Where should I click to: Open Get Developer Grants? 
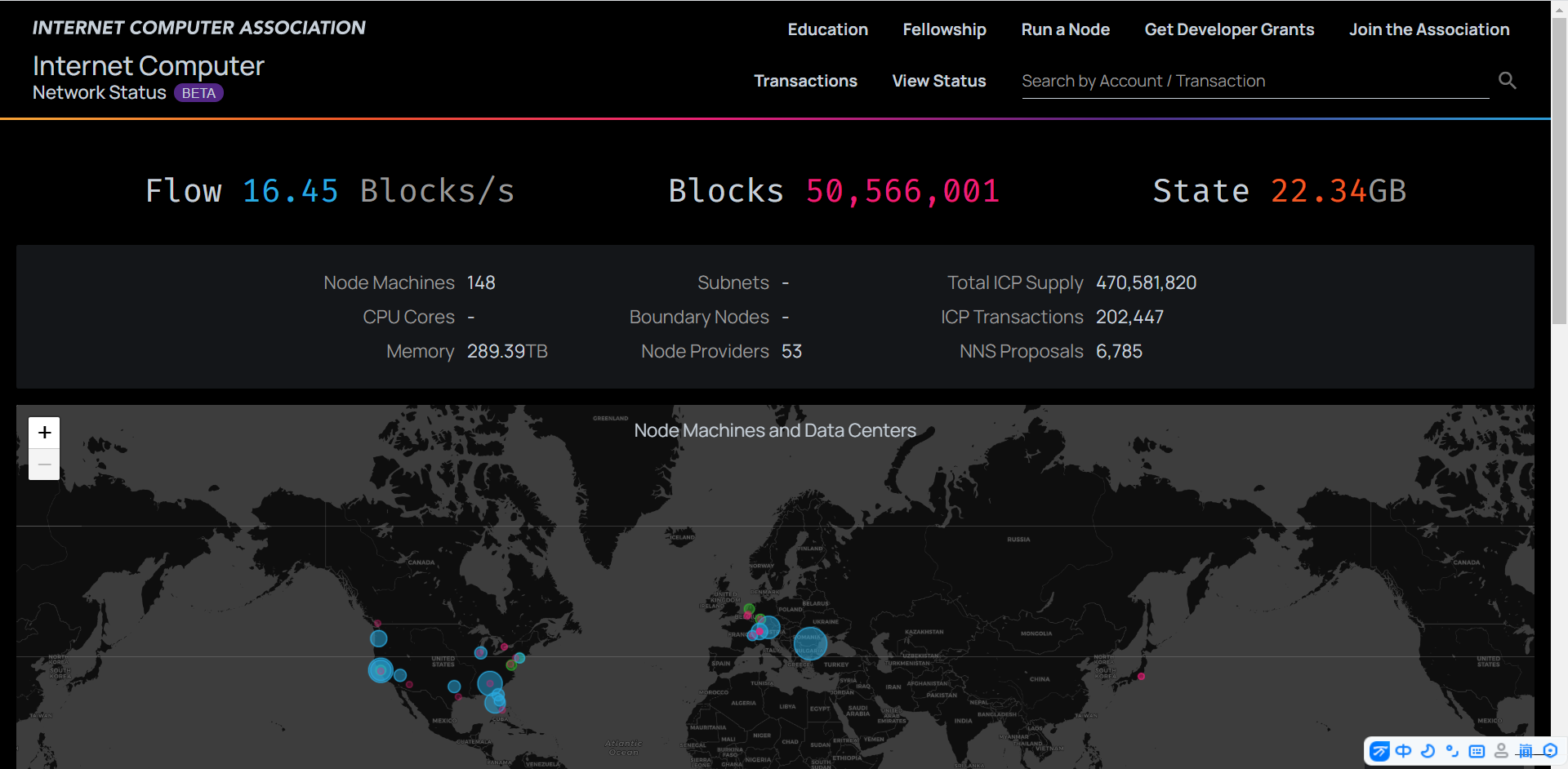coord(1229,29)
